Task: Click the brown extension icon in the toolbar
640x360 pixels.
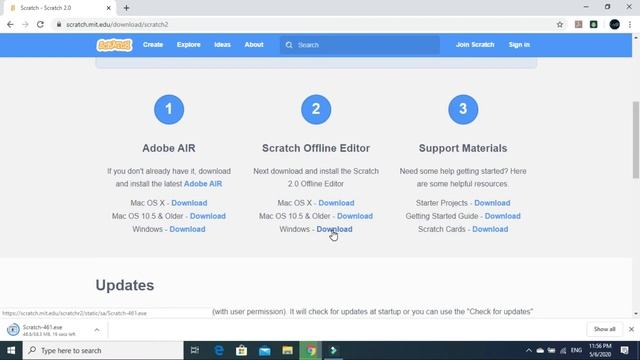Action: pos(578,24)
